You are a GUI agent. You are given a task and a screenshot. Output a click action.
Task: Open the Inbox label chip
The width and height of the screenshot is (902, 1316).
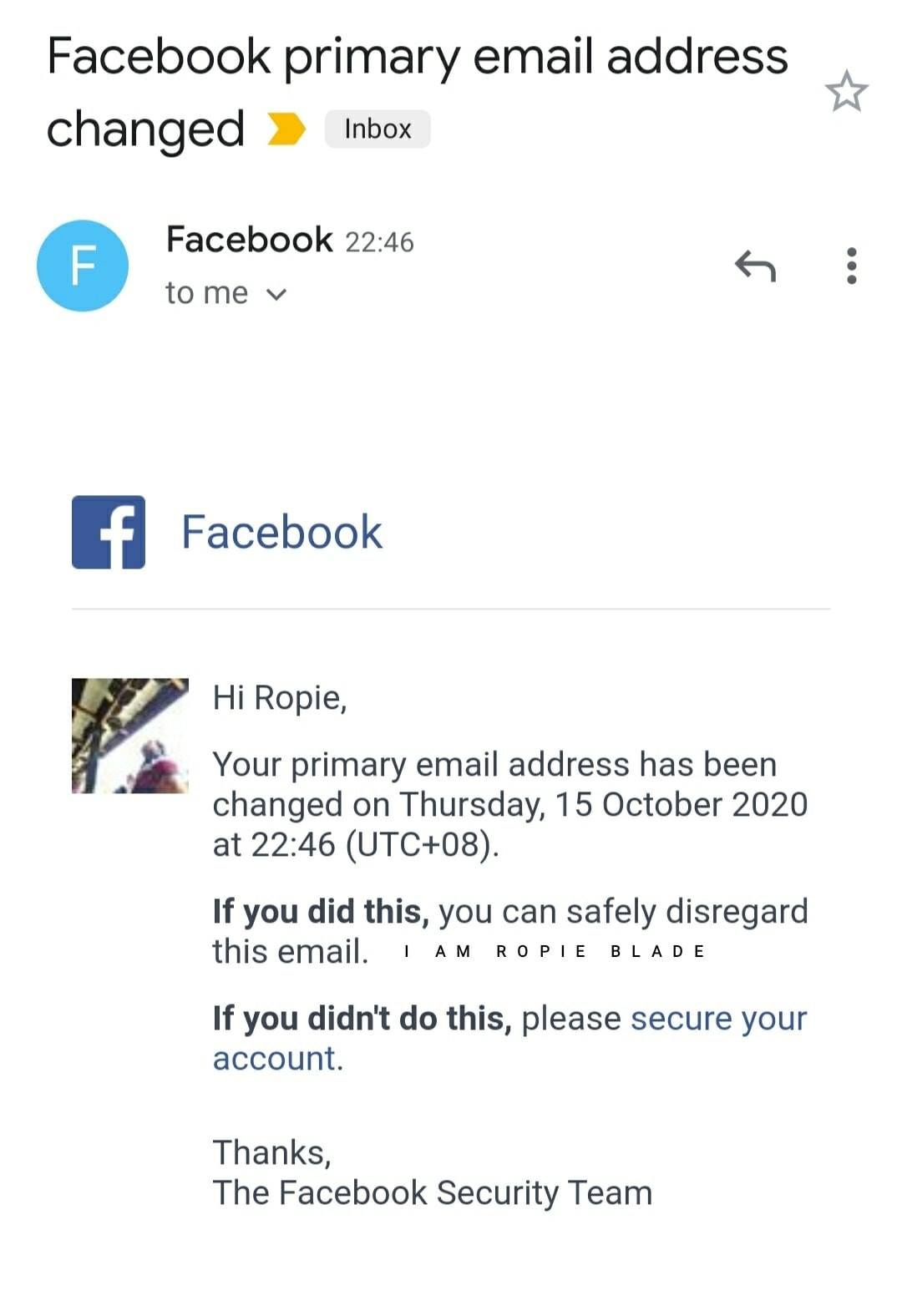point(378,129)
